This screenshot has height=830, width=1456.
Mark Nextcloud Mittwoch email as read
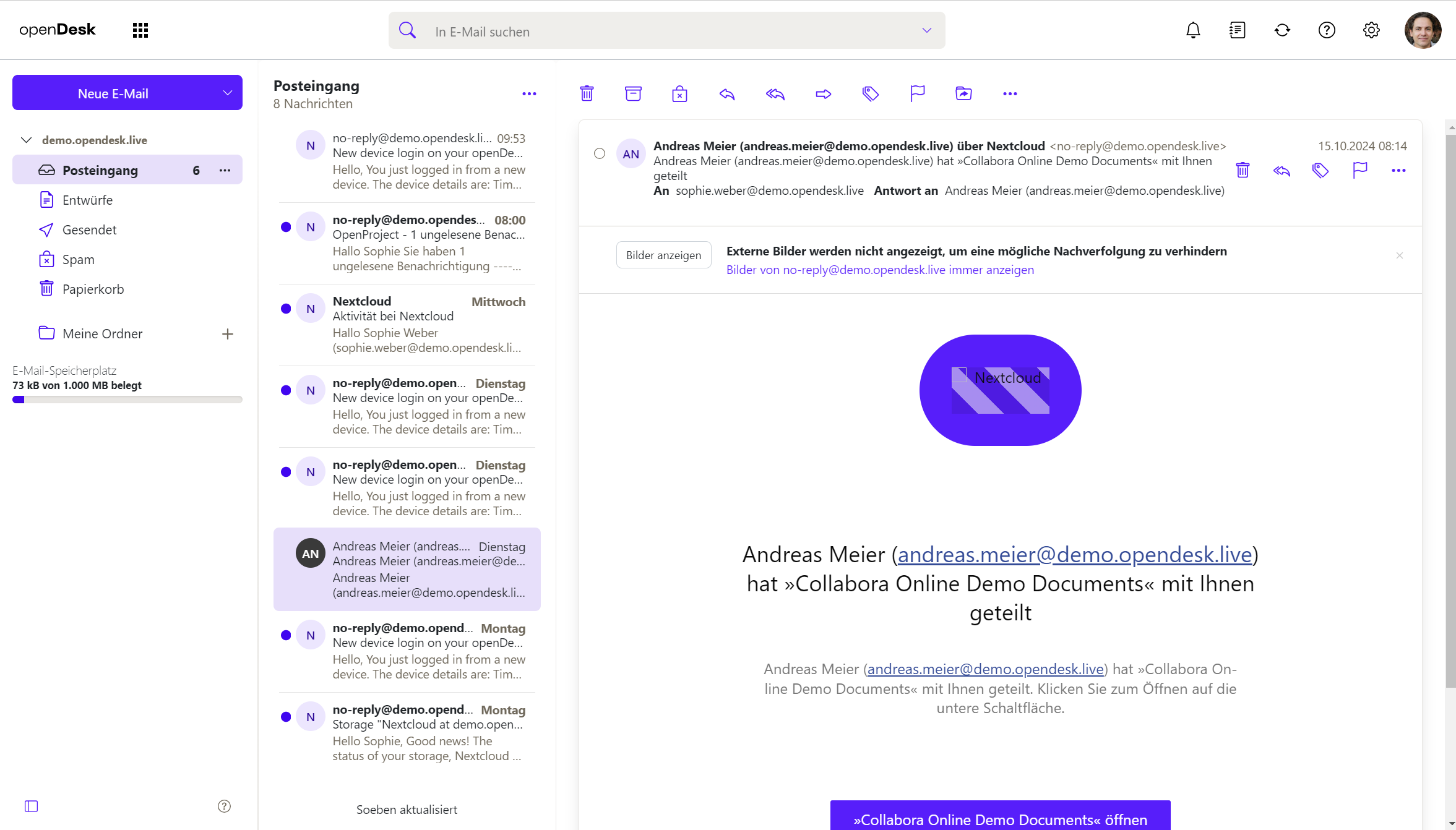tap(286, 309)
